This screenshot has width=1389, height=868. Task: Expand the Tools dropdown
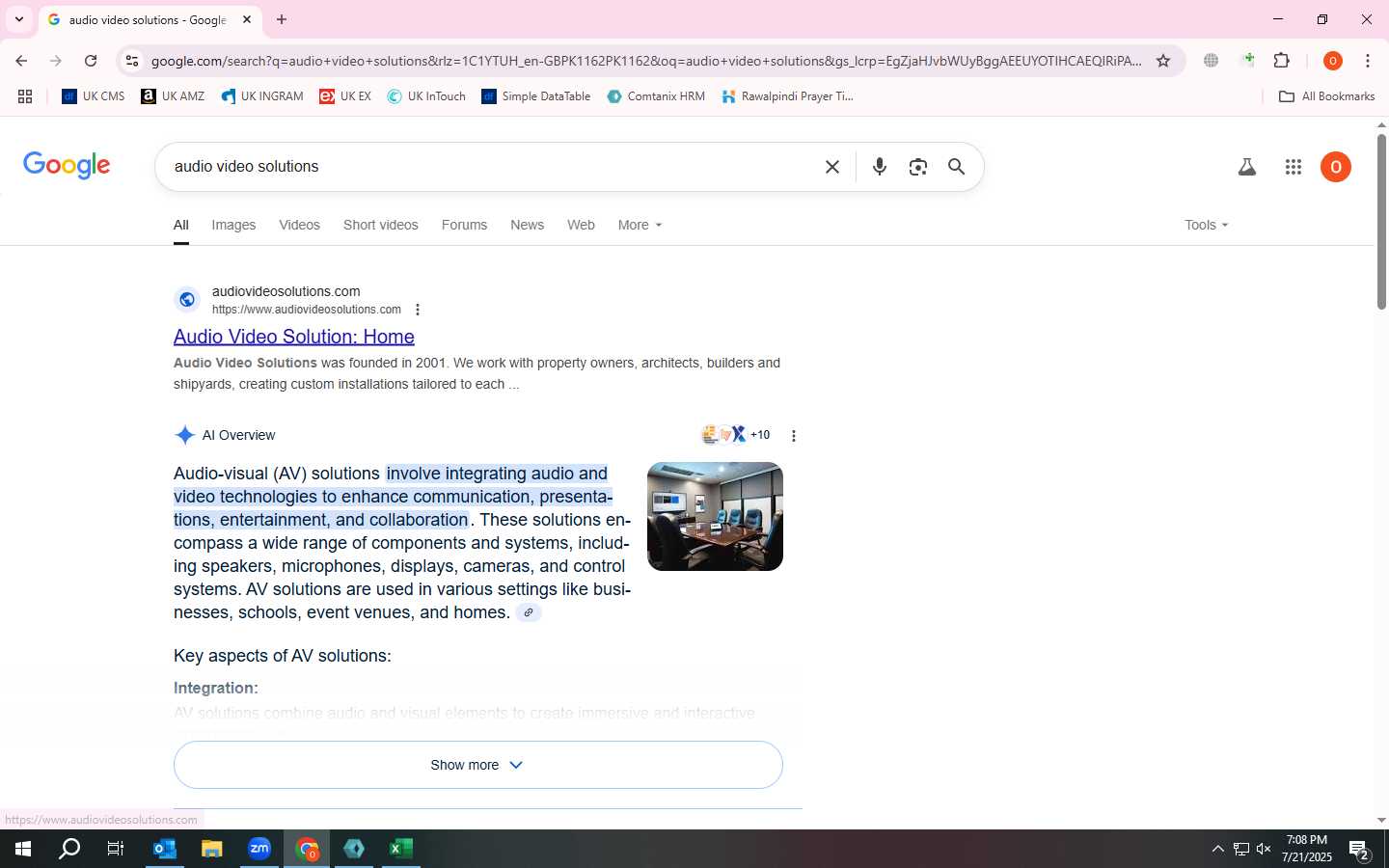coord(1207,225)
